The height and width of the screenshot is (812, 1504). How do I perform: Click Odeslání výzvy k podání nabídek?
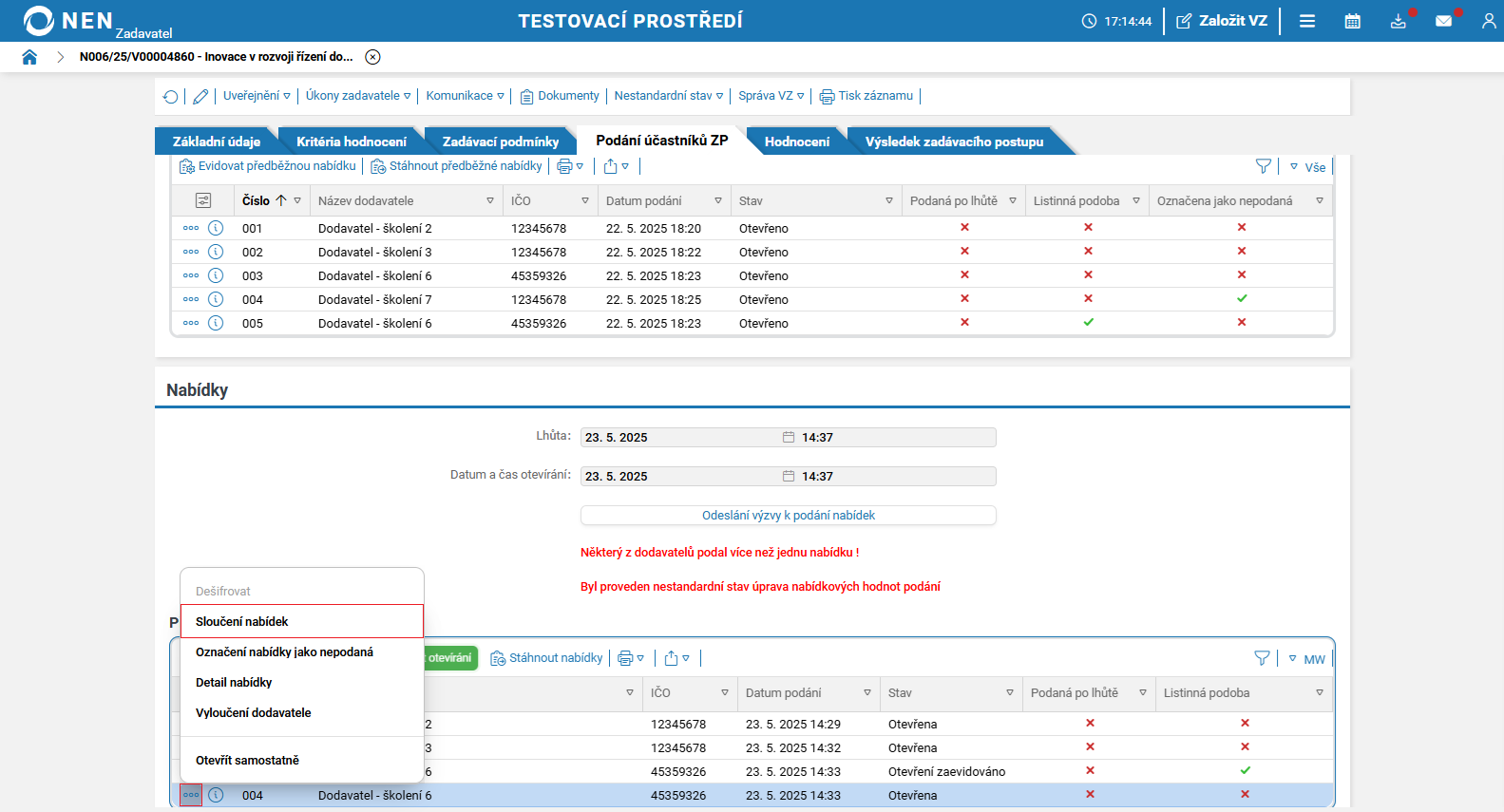pos(788,515)
